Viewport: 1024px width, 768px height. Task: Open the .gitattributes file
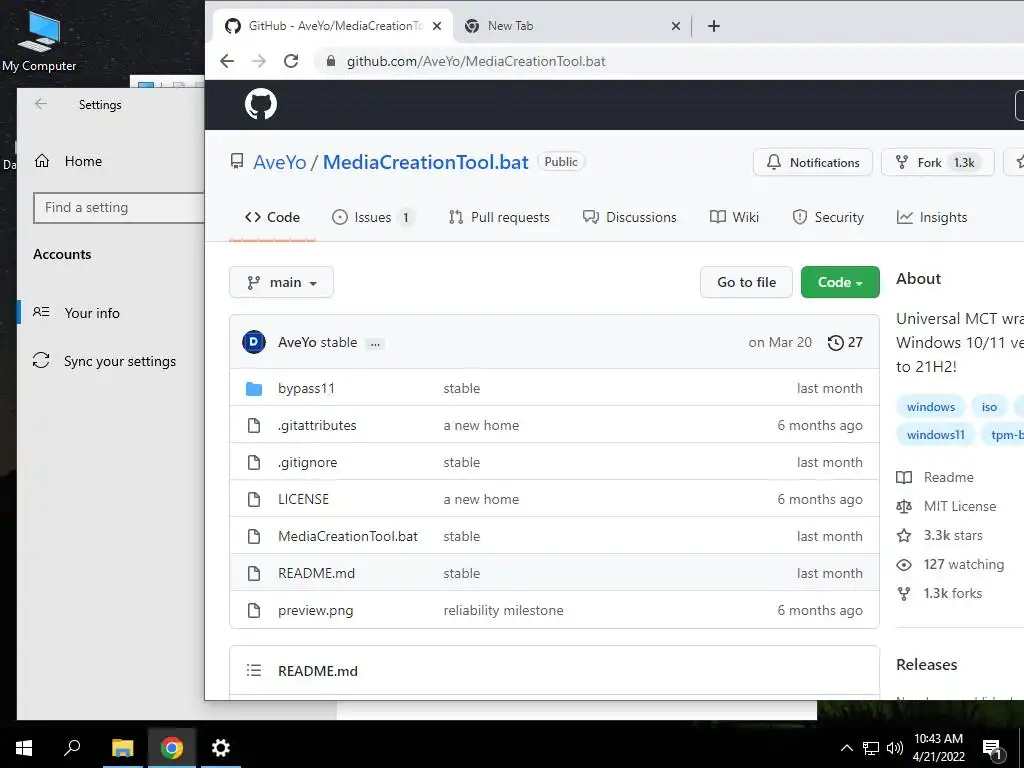(x=317, y=425)
